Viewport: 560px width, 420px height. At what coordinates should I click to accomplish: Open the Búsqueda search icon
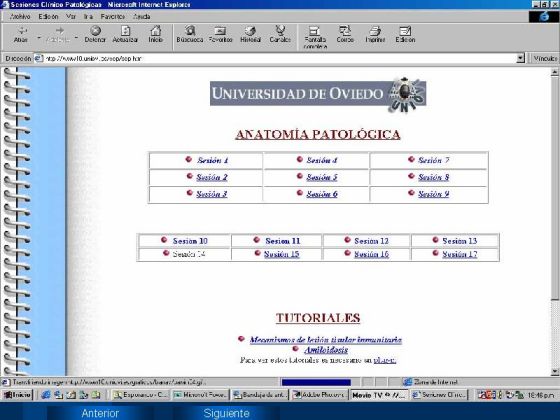190,31
